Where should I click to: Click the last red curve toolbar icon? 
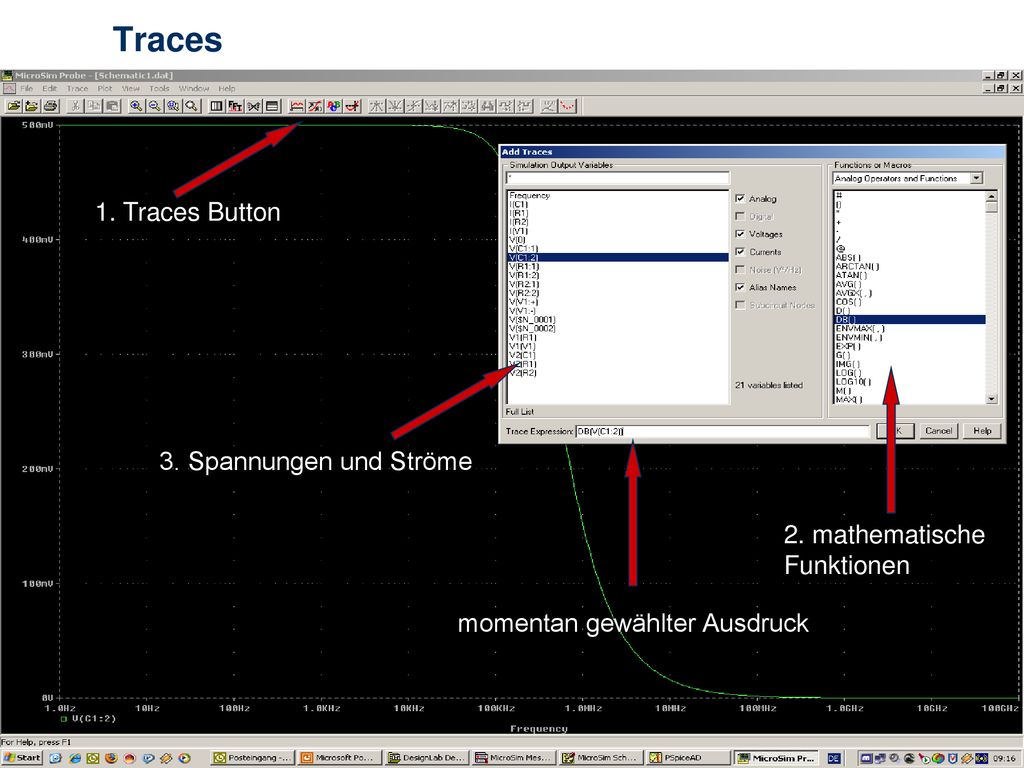568,106
